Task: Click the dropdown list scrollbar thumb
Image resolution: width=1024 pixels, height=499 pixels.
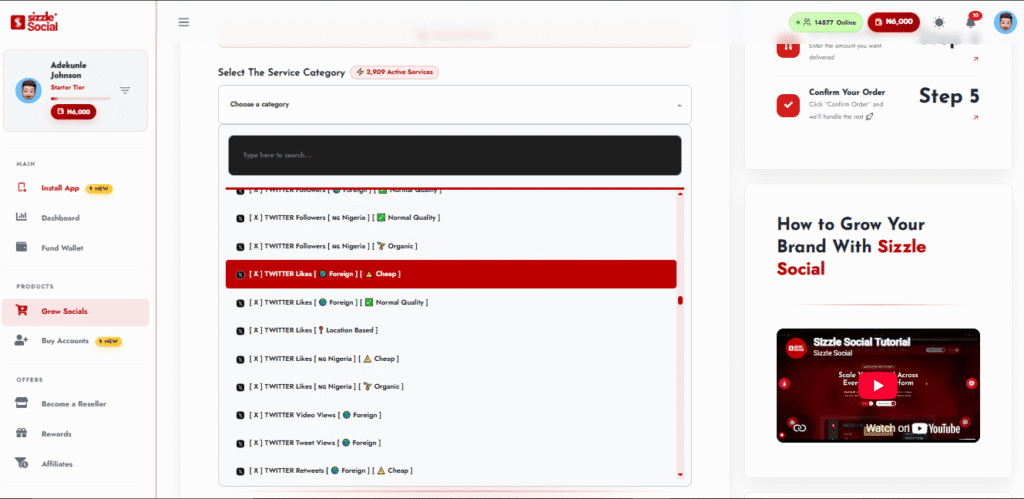Action: [x=680, y=300]
